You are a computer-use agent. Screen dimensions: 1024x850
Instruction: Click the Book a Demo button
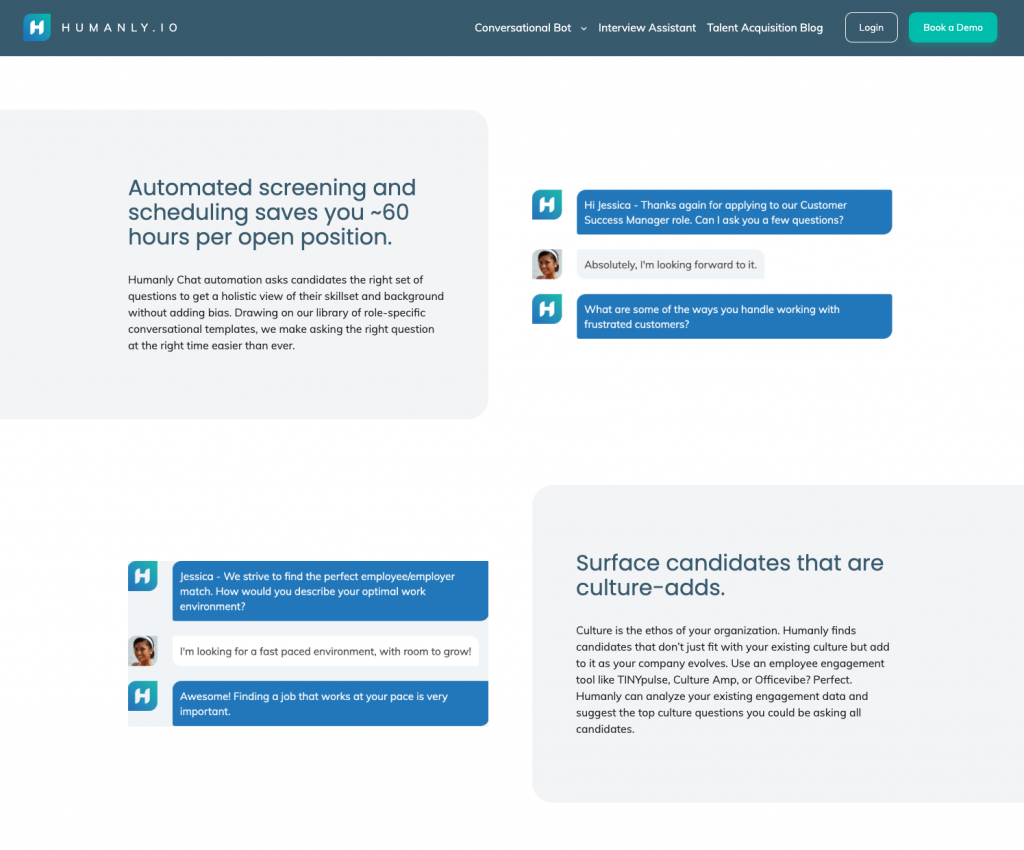(952, 28)
